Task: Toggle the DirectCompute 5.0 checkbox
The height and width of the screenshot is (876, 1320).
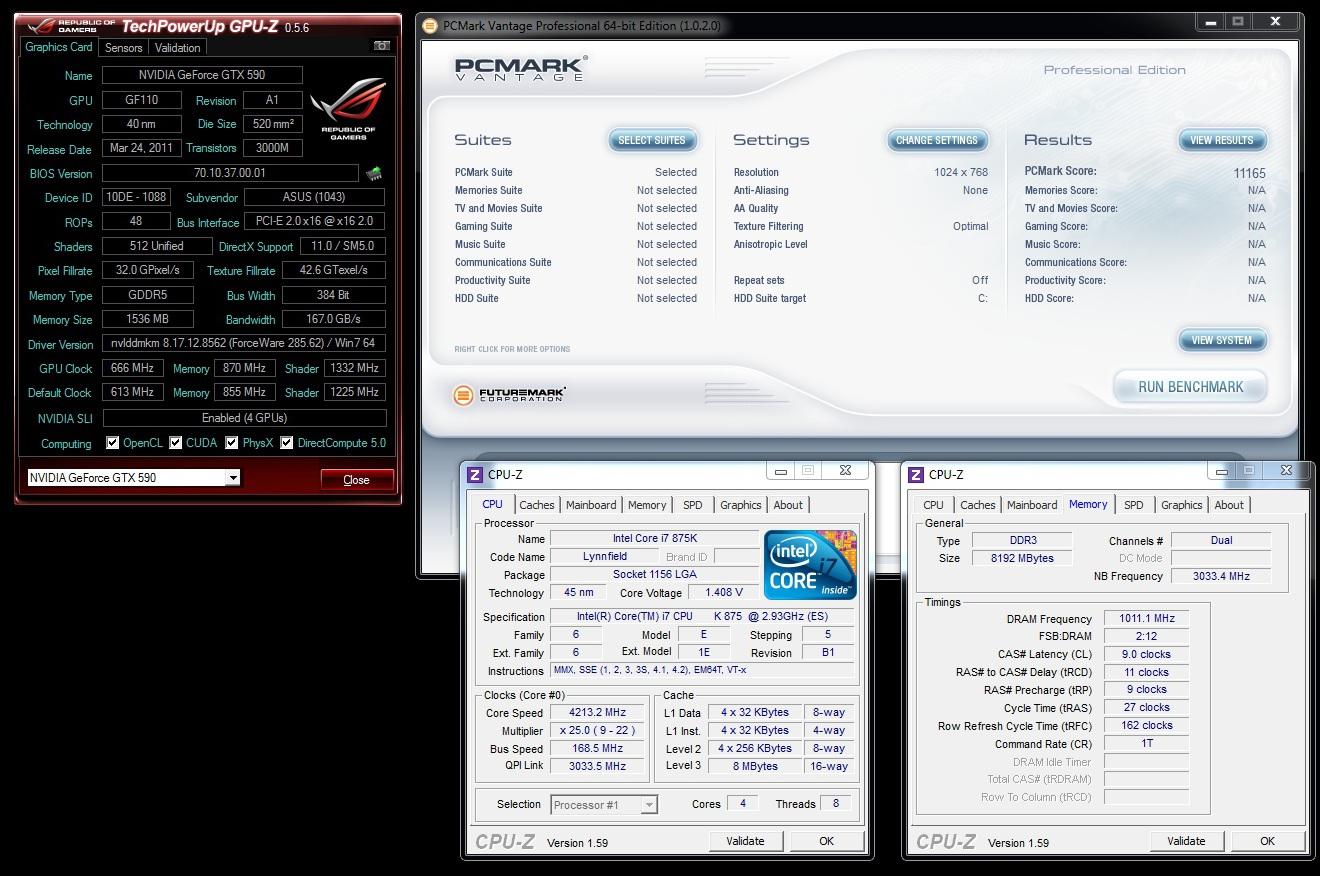Action: 287,443
